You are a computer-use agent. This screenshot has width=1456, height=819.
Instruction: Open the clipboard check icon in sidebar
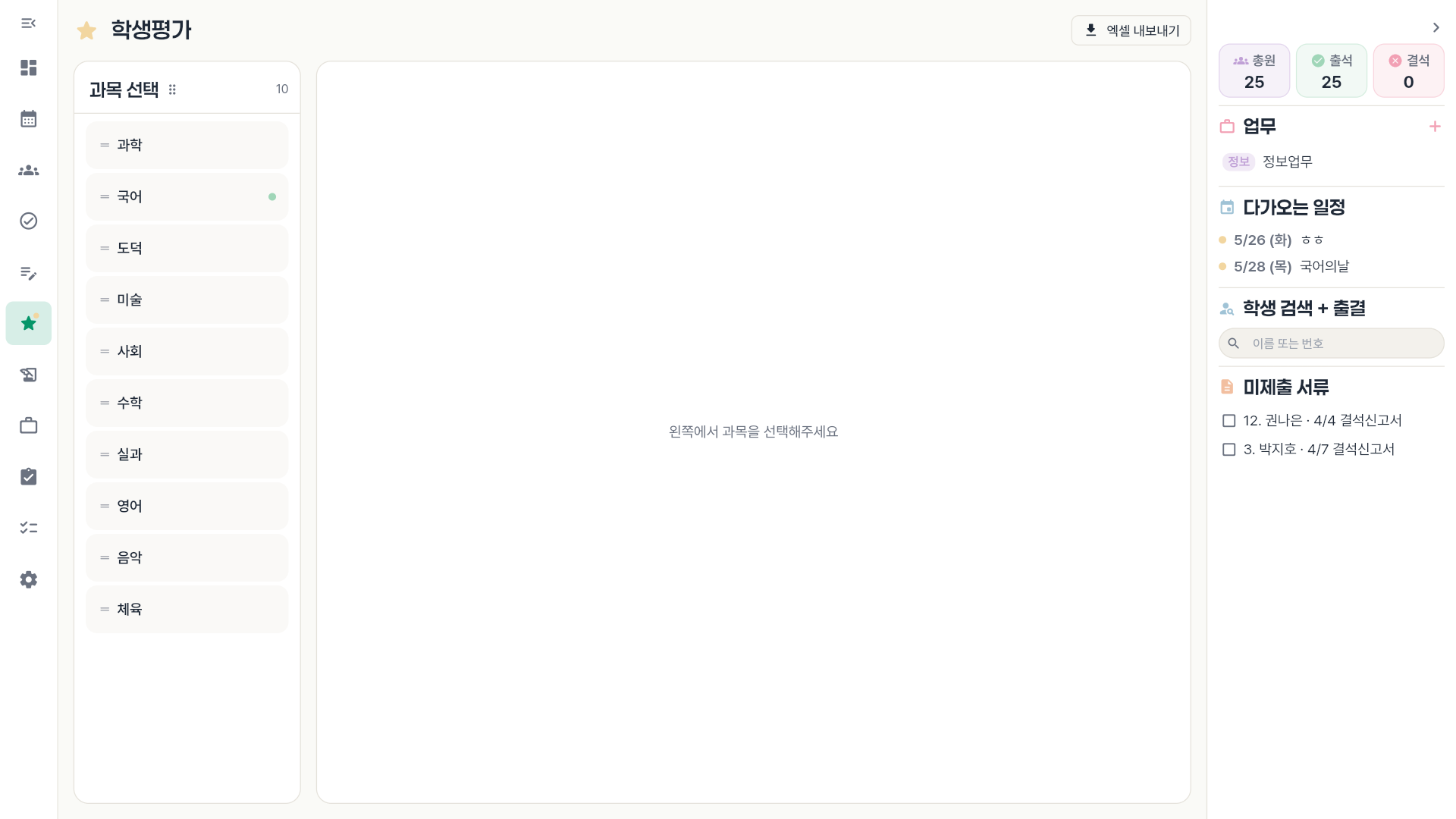pyautogui.click(x=28, y=476)
